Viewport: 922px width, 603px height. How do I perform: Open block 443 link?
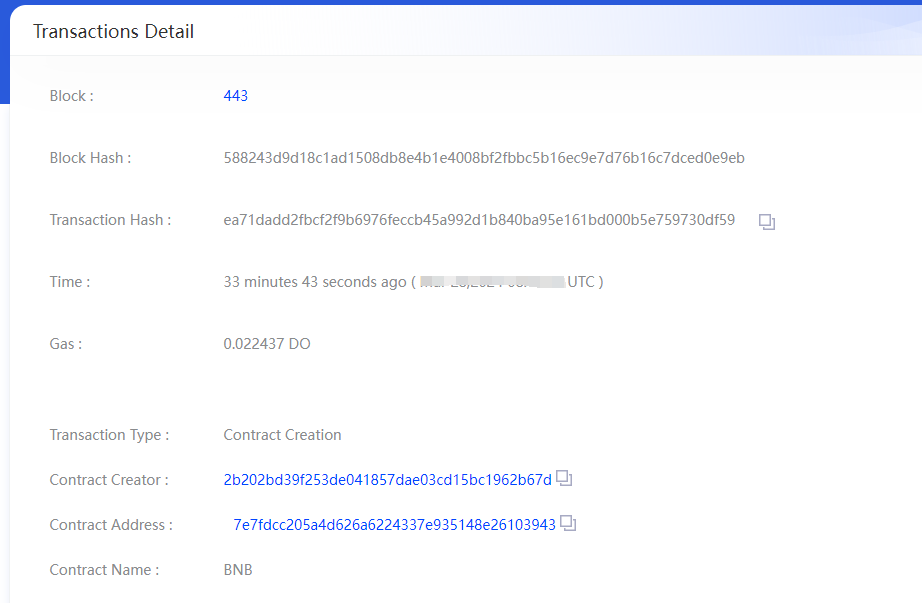click(235, 96)
